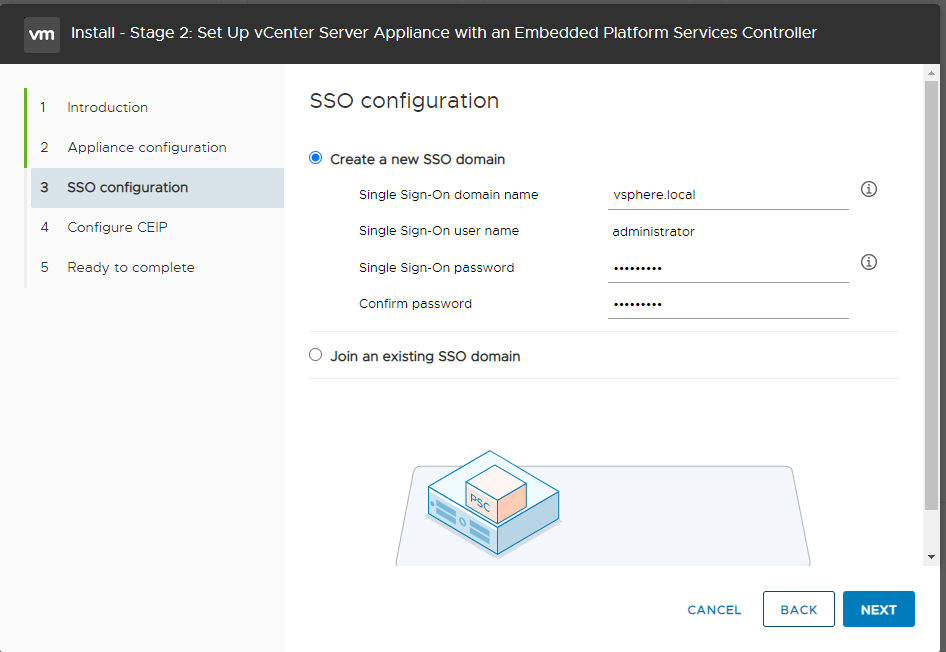
Task: Focus the Single Sign-On domain name field
Action: (x=728, y=195)
